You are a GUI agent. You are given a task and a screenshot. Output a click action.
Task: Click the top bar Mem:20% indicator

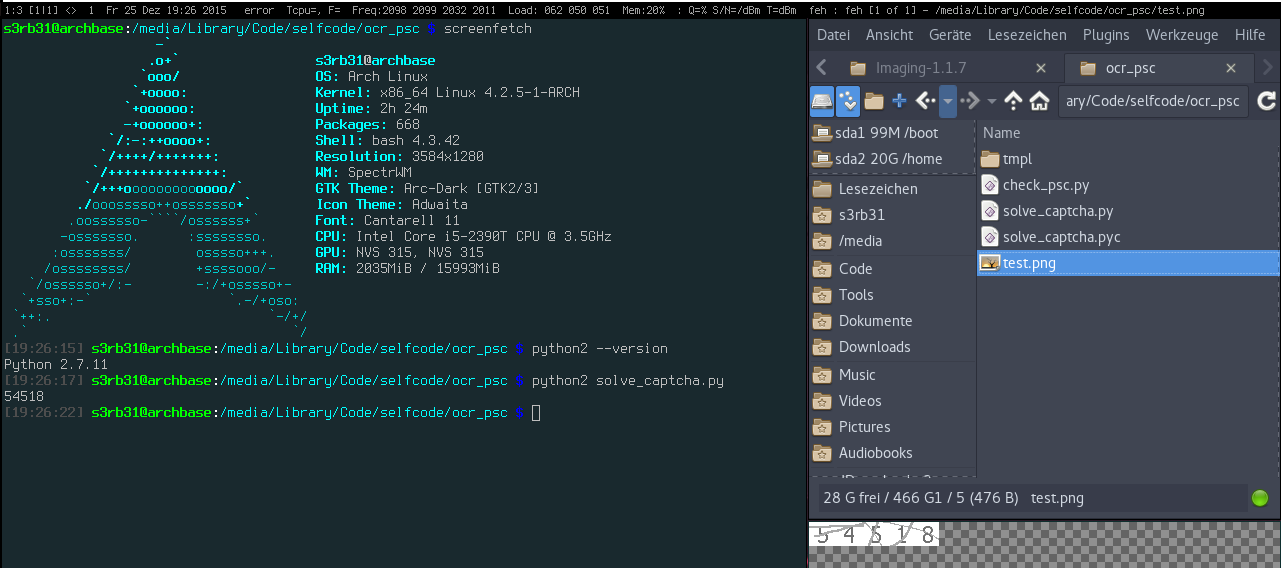643,9
